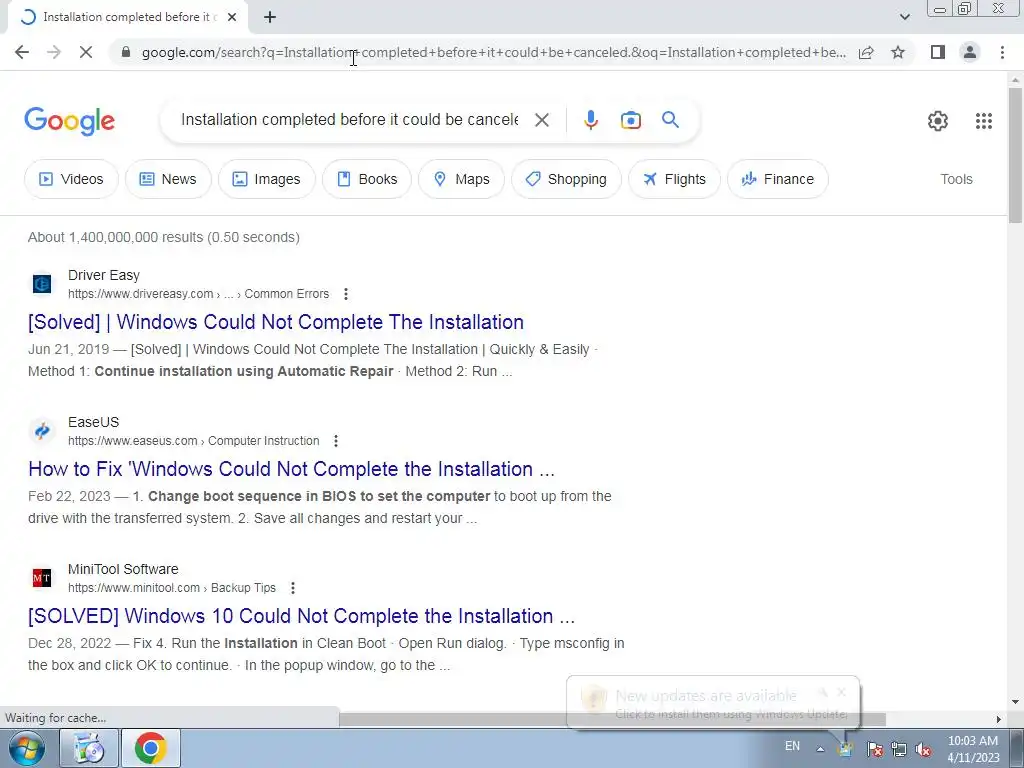Filter results by Videos
Viewport: 1024px width, 768px height.
tap(71, 179)
